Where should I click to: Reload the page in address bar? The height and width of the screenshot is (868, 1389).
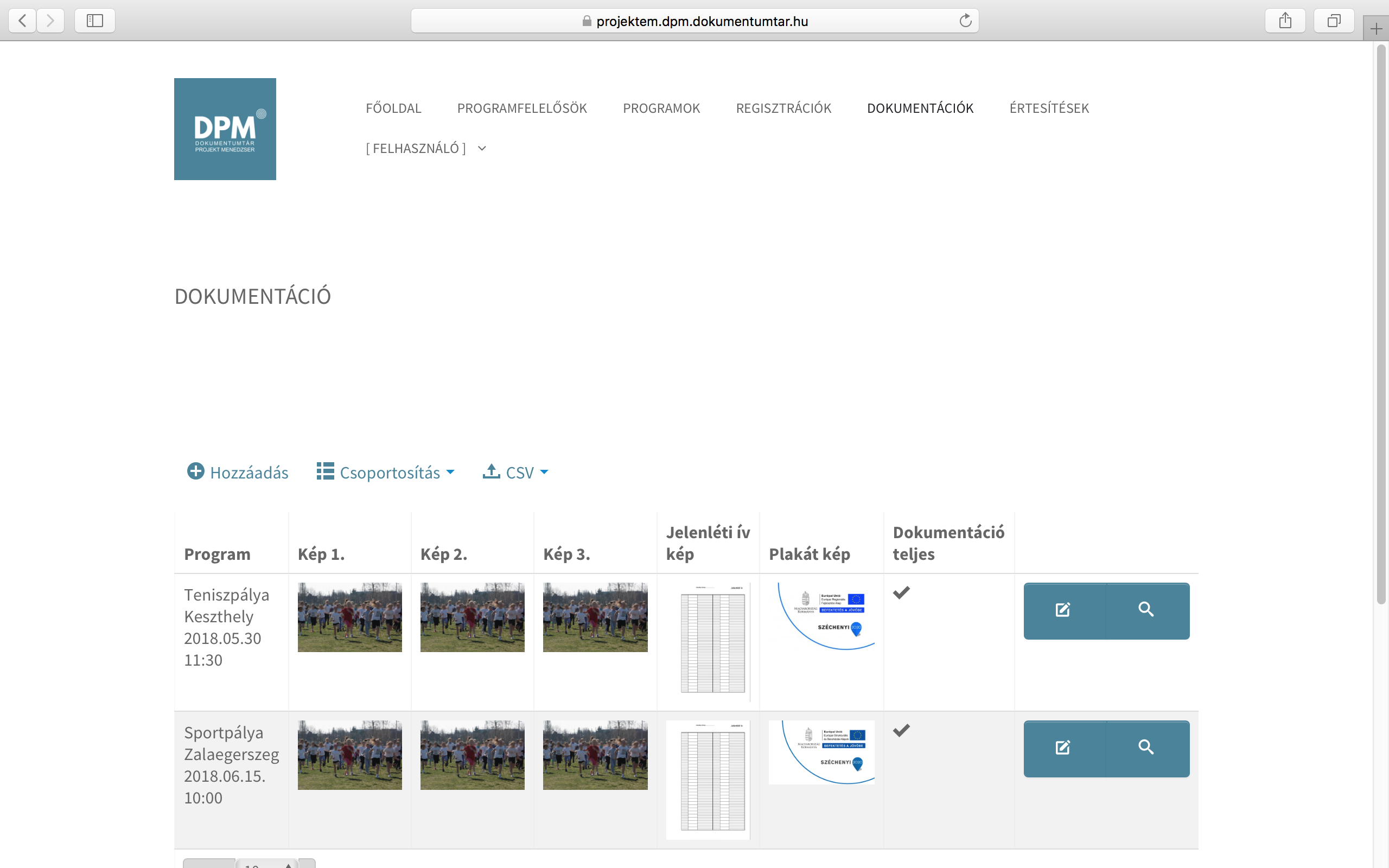coord(965,21)
